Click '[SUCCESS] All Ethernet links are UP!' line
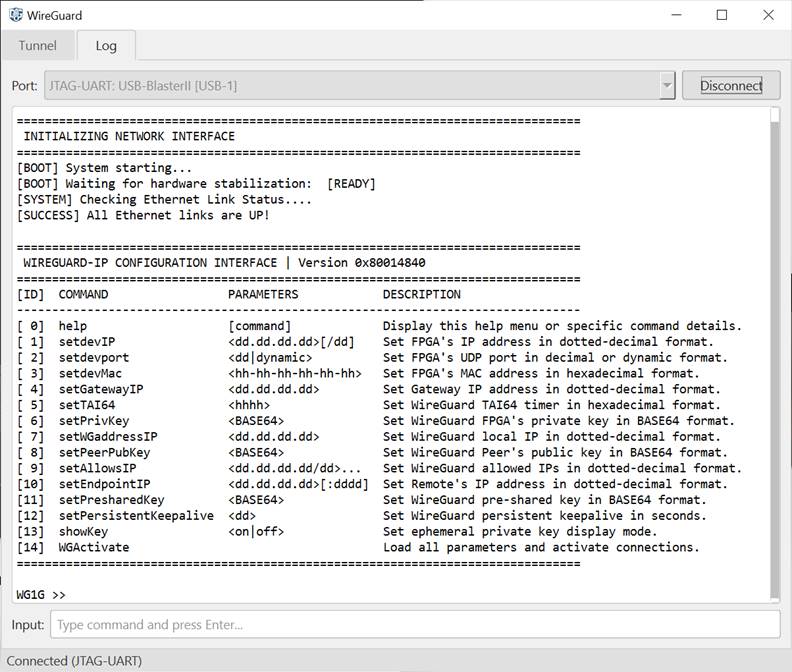The height and width of the screenshot is (672, 792). click(143, 215)
